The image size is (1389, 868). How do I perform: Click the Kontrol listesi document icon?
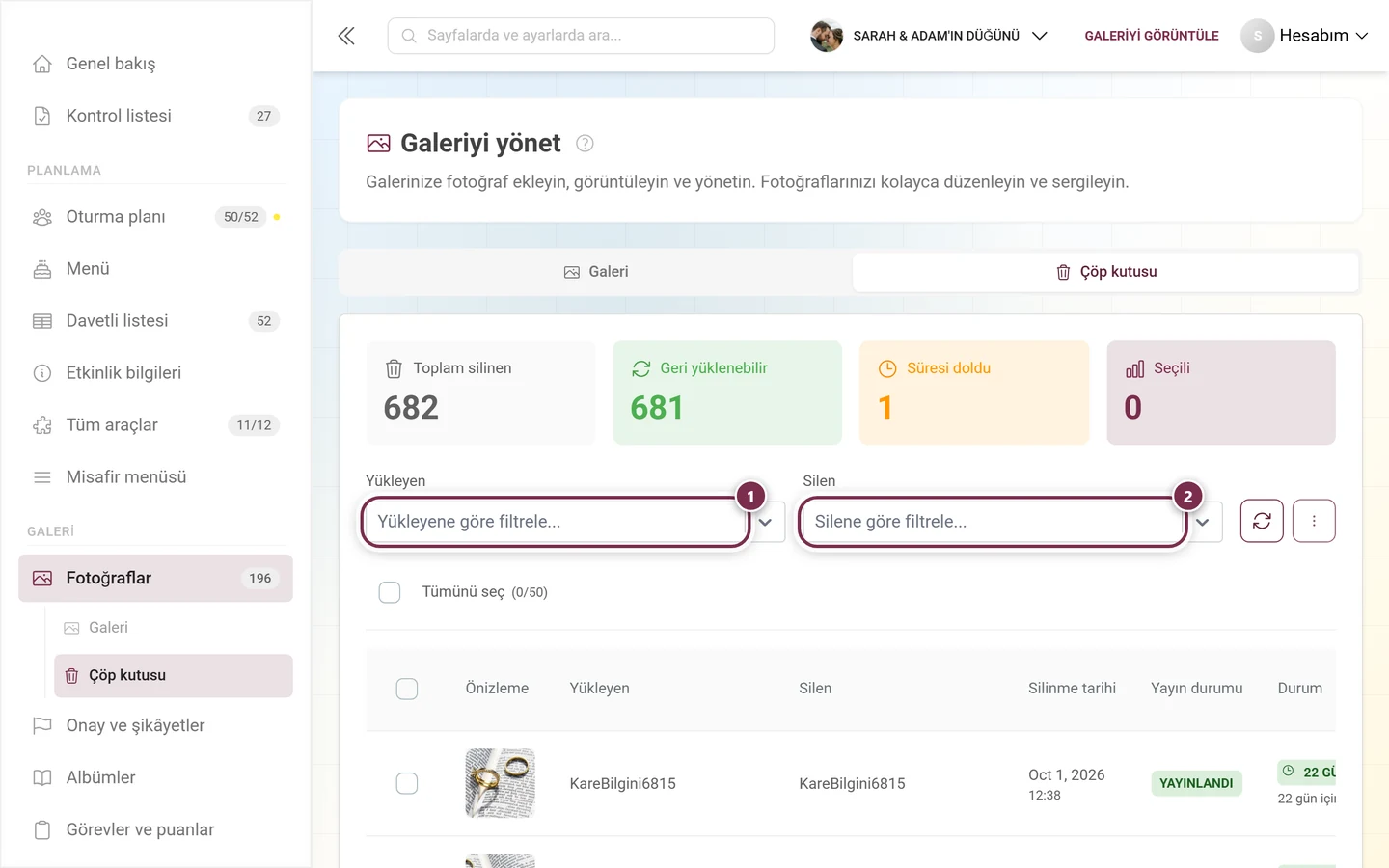coord(42,116)
